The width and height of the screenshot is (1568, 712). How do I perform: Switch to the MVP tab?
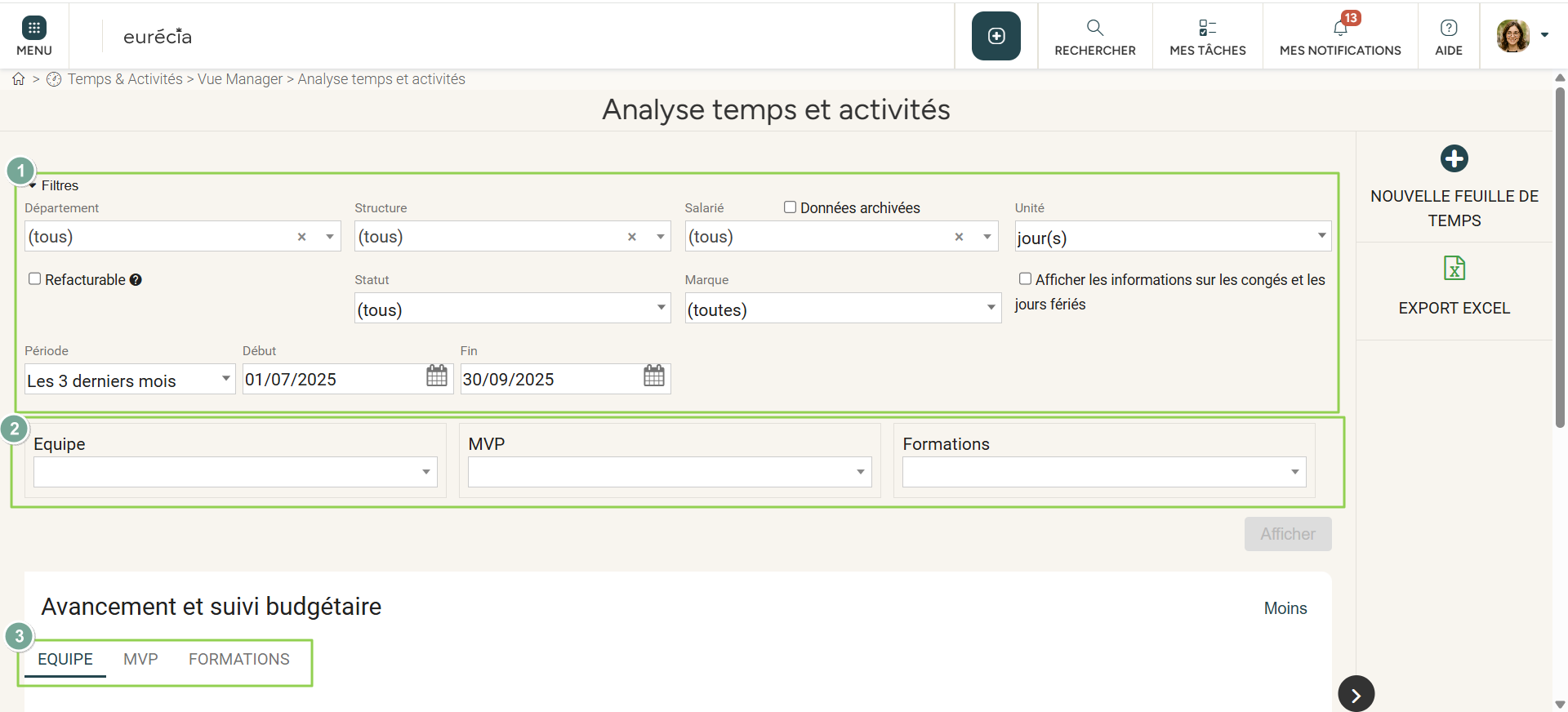[140, 659]
